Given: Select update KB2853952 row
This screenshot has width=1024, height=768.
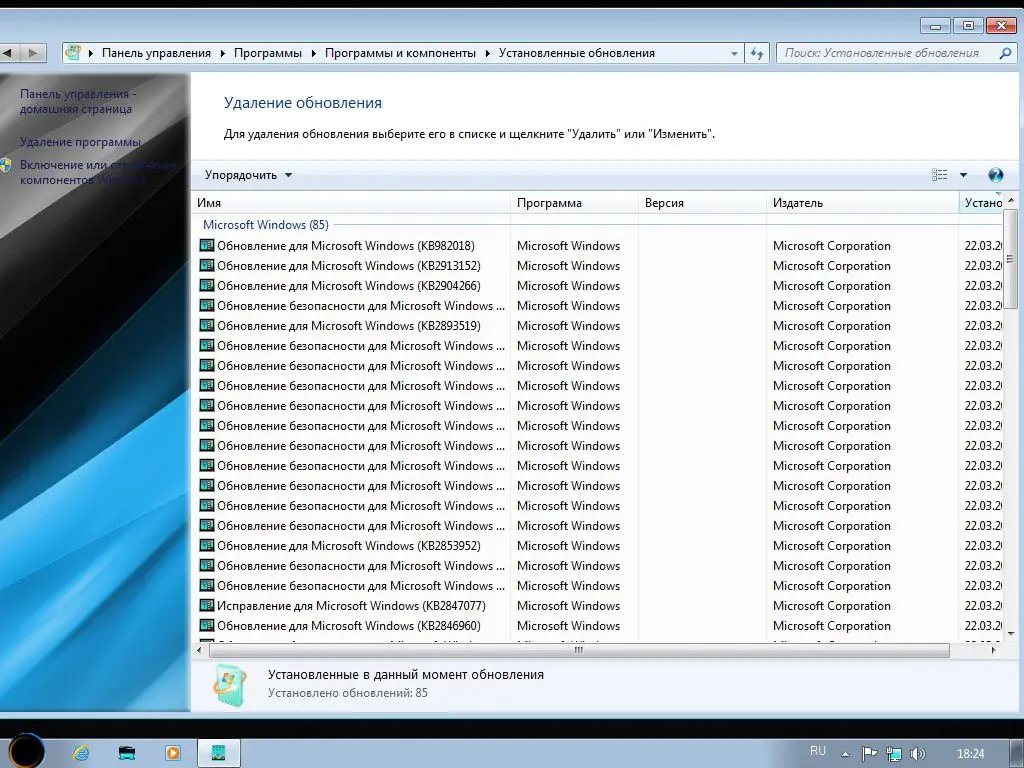Looking at the screenshot, I should 598,545.
